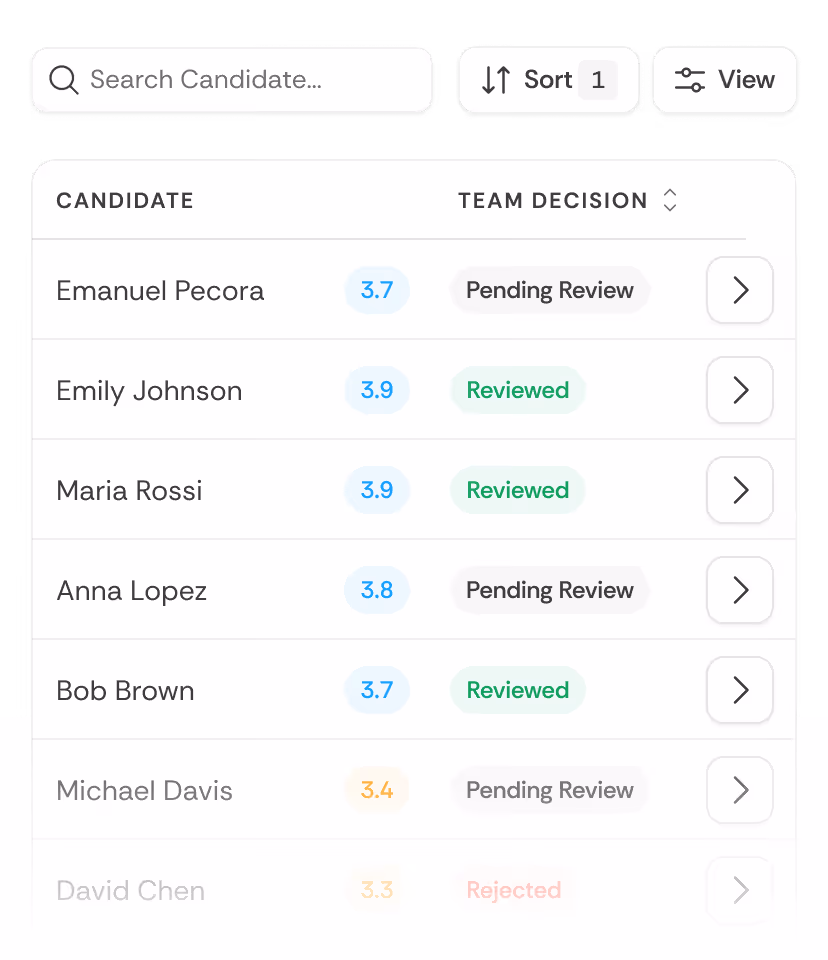
Task: Select Emily Johnson's Reviewed status badge
Action: coord(518,390)
